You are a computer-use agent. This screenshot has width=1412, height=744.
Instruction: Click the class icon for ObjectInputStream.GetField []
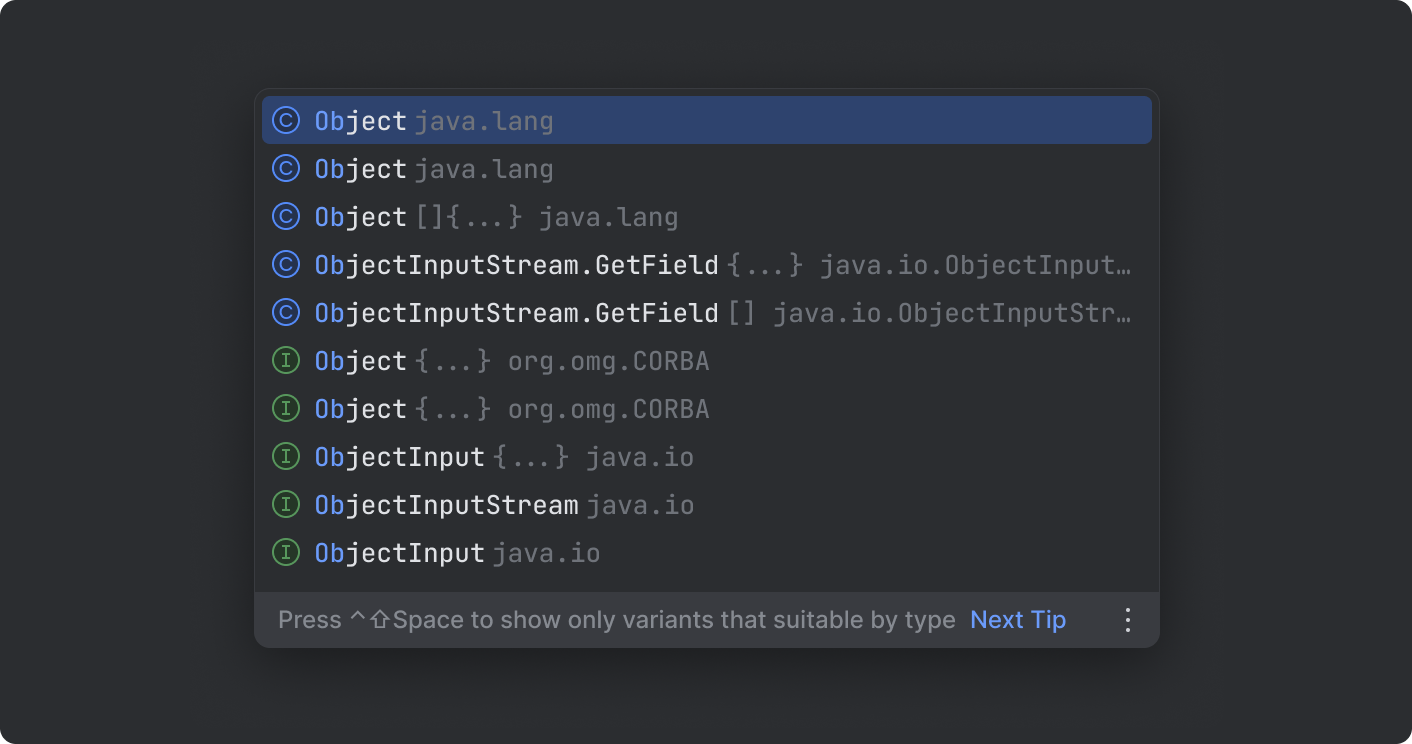tap(286, 312)
